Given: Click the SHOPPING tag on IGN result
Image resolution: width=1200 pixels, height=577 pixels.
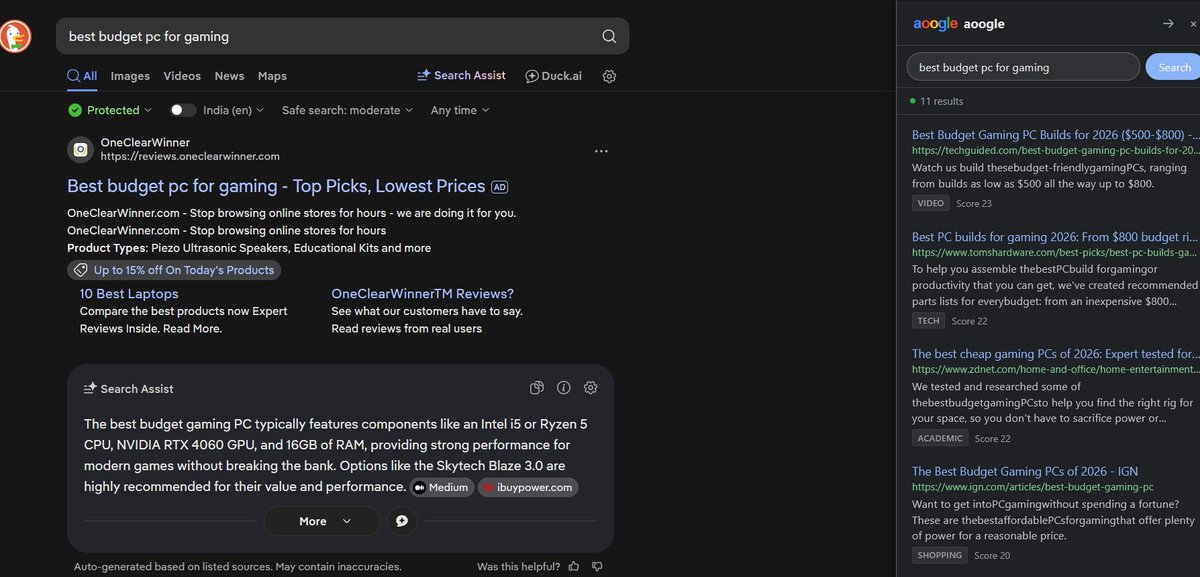Looking at the screenshot, I should (x=940, y=555).
